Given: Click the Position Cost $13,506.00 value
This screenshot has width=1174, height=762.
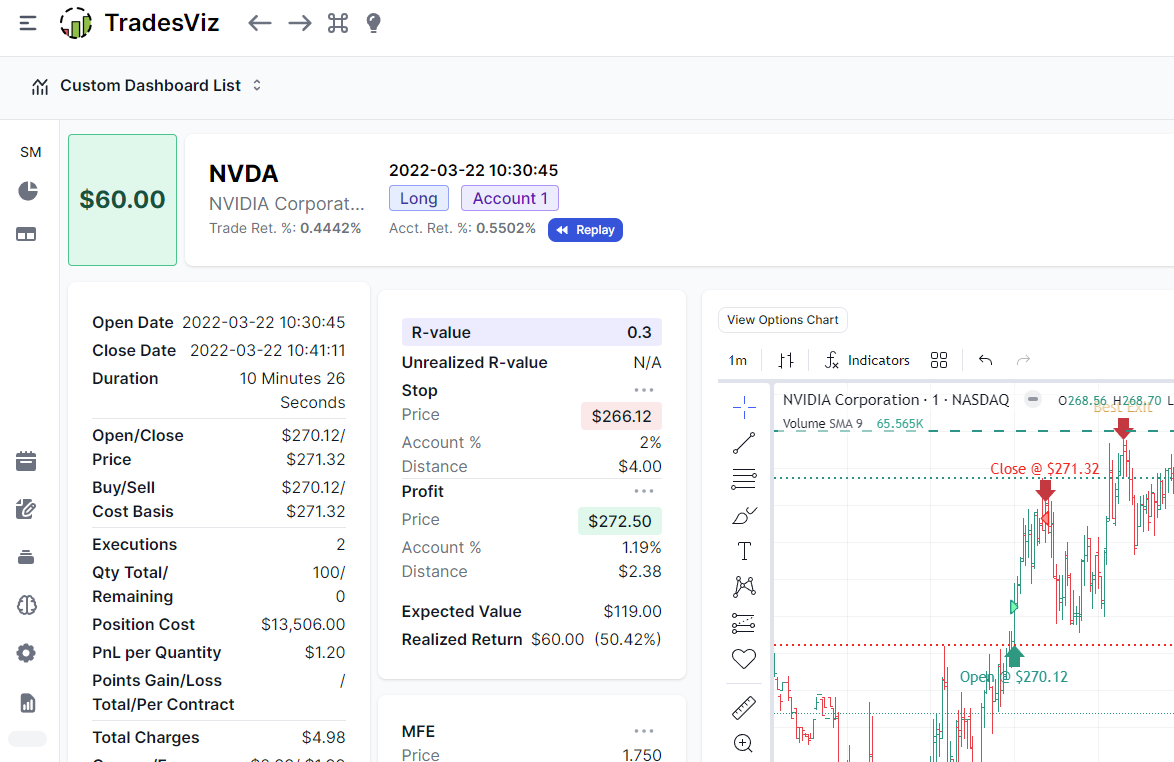Looking at the screenshot, I should (303, 624).
